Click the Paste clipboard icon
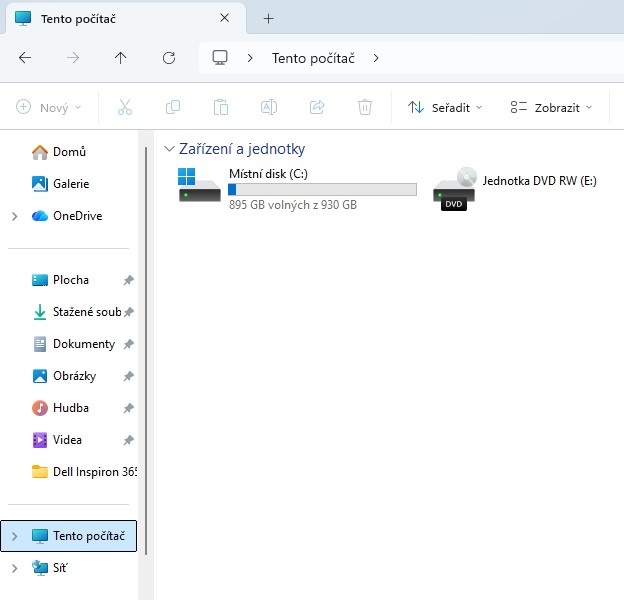624x600 pixels. (221, 107)
